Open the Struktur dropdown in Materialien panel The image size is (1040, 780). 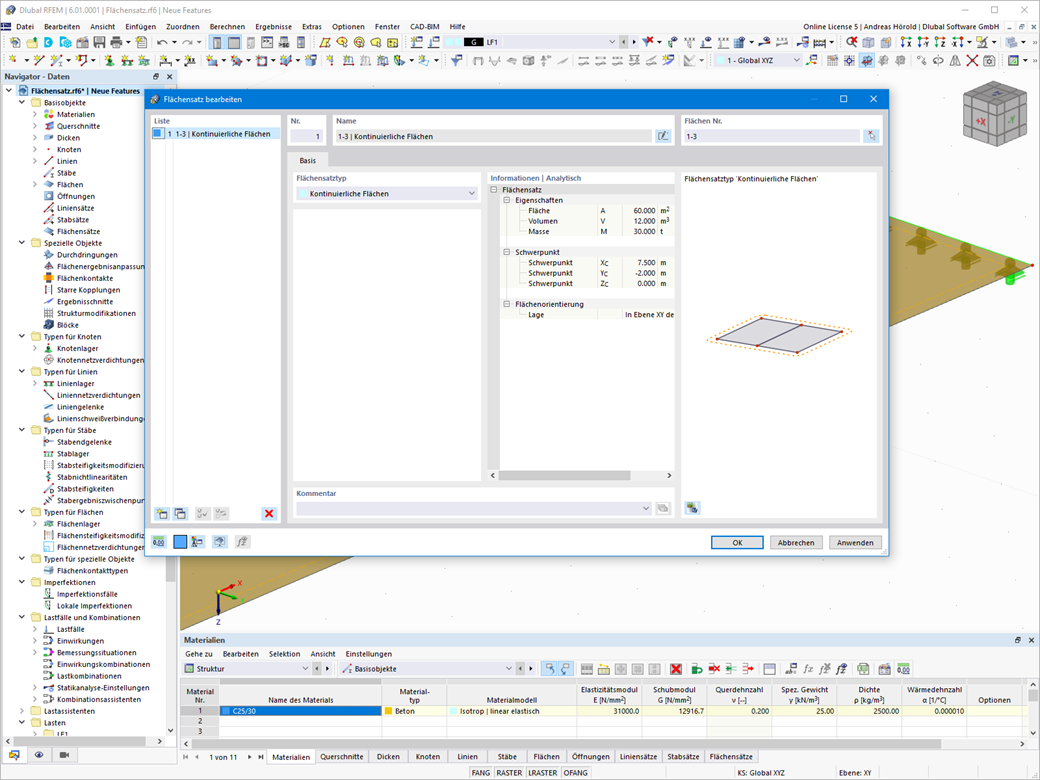coord(247,669)
